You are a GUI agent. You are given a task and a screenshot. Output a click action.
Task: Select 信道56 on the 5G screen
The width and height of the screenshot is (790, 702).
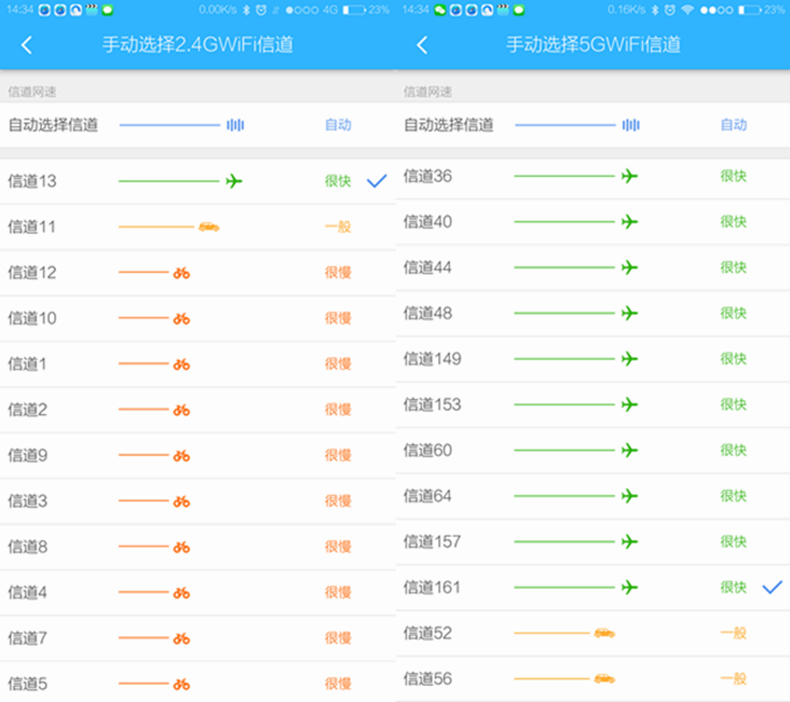click(428, 679)
